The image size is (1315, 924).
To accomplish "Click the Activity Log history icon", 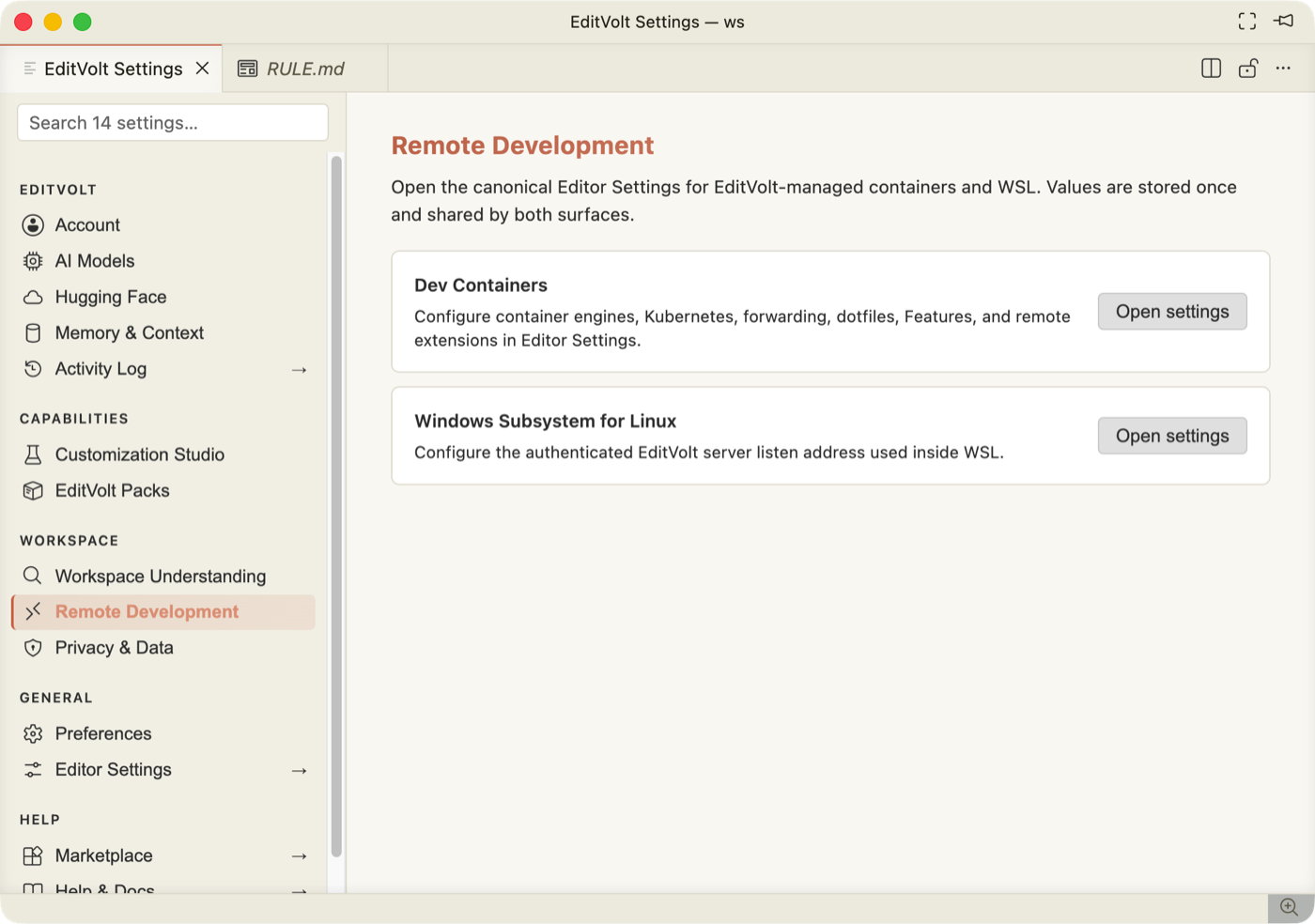I will [33, 369].
